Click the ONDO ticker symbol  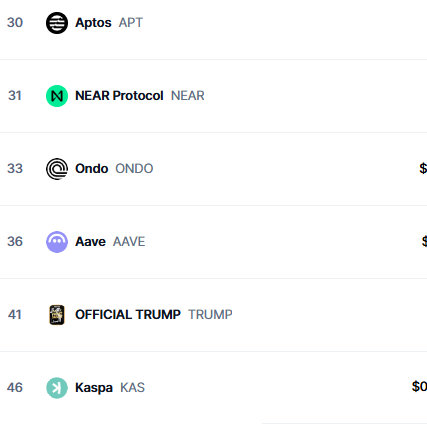point(134,169)
